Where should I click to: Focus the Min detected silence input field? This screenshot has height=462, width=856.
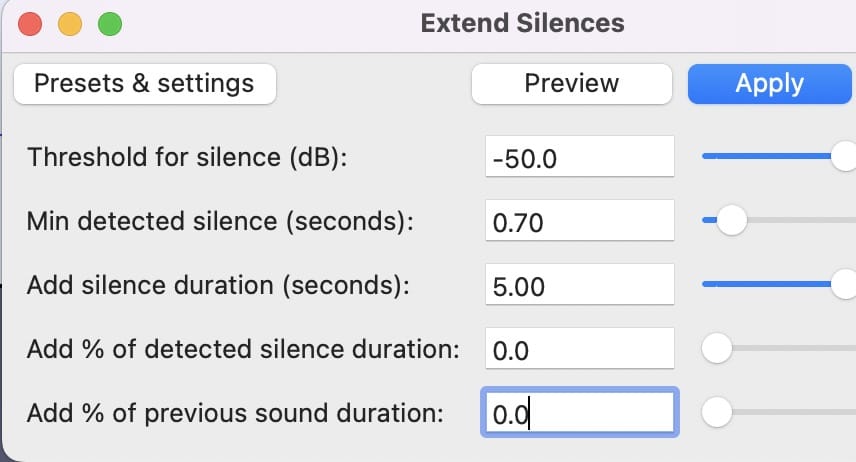coord(577,222)
